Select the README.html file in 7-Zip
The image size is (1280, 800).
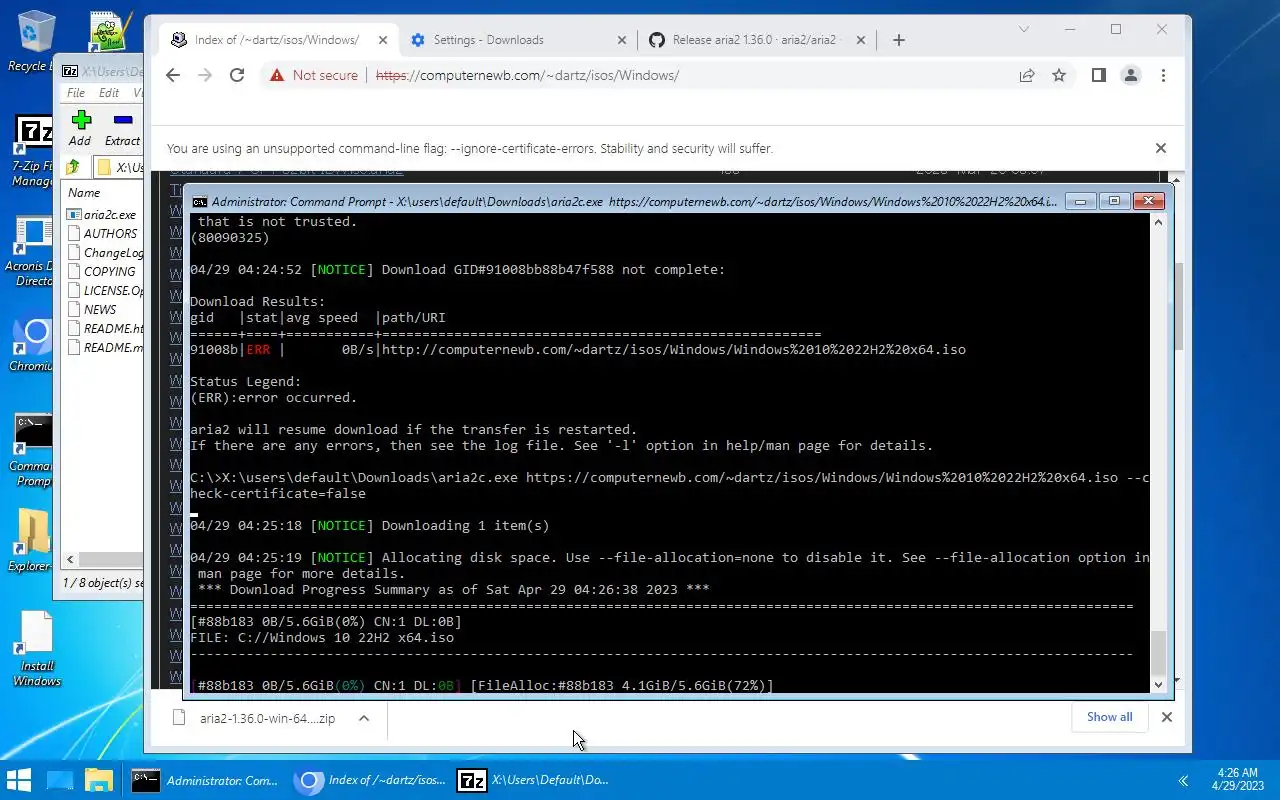click(106, 328)
